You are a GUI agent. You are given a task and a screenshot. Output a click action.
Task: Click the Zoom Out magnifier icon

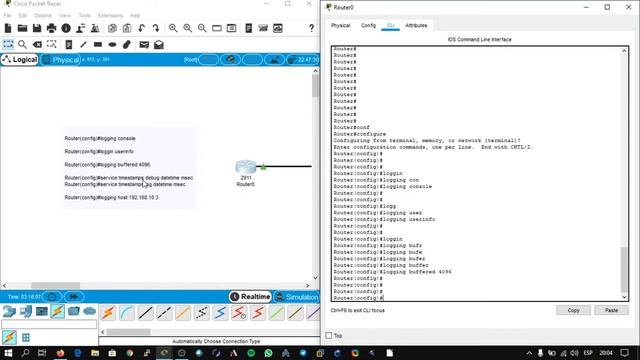[202, 28]
